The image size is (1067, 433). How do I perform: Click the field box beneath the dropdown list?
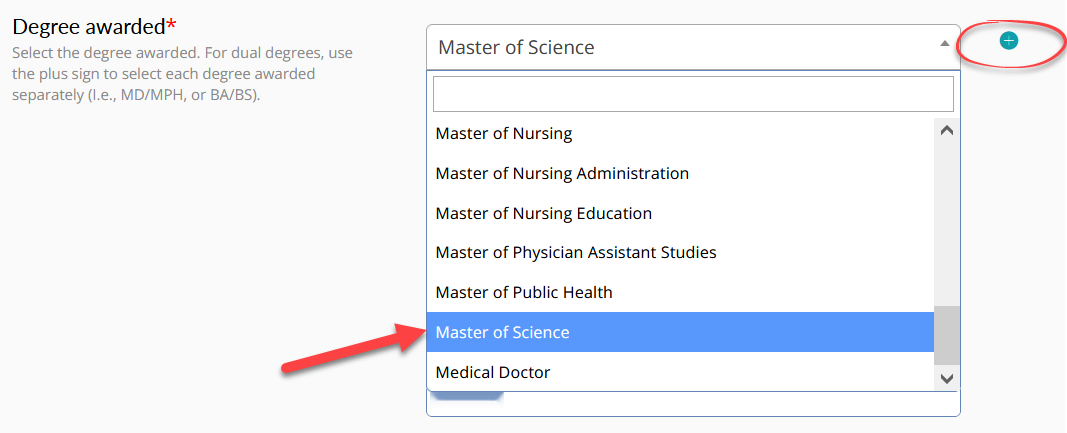[x=693, y=404]
